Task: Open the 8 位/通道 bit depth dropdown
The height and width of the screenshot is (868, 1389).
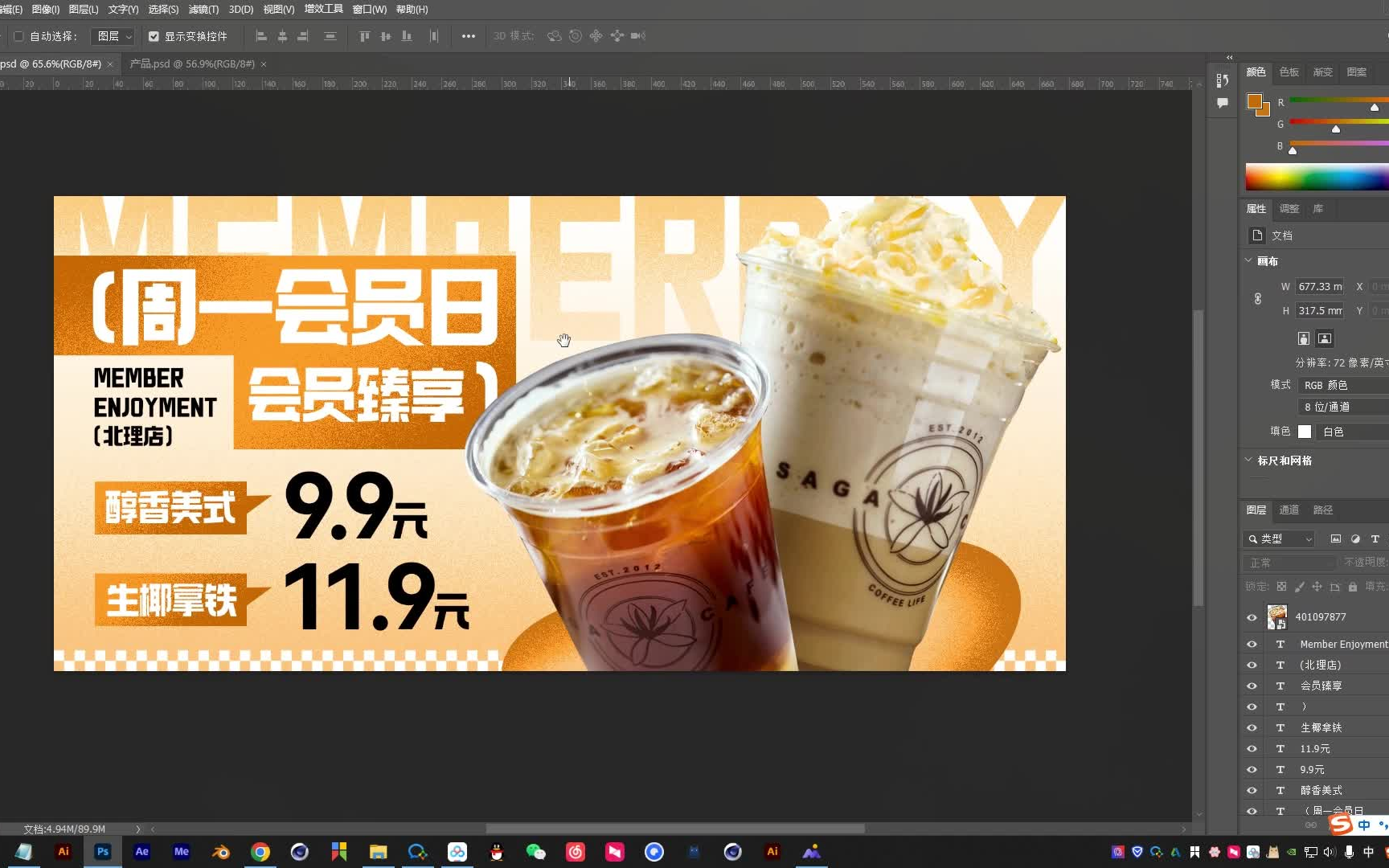Action: point(1343,407)
